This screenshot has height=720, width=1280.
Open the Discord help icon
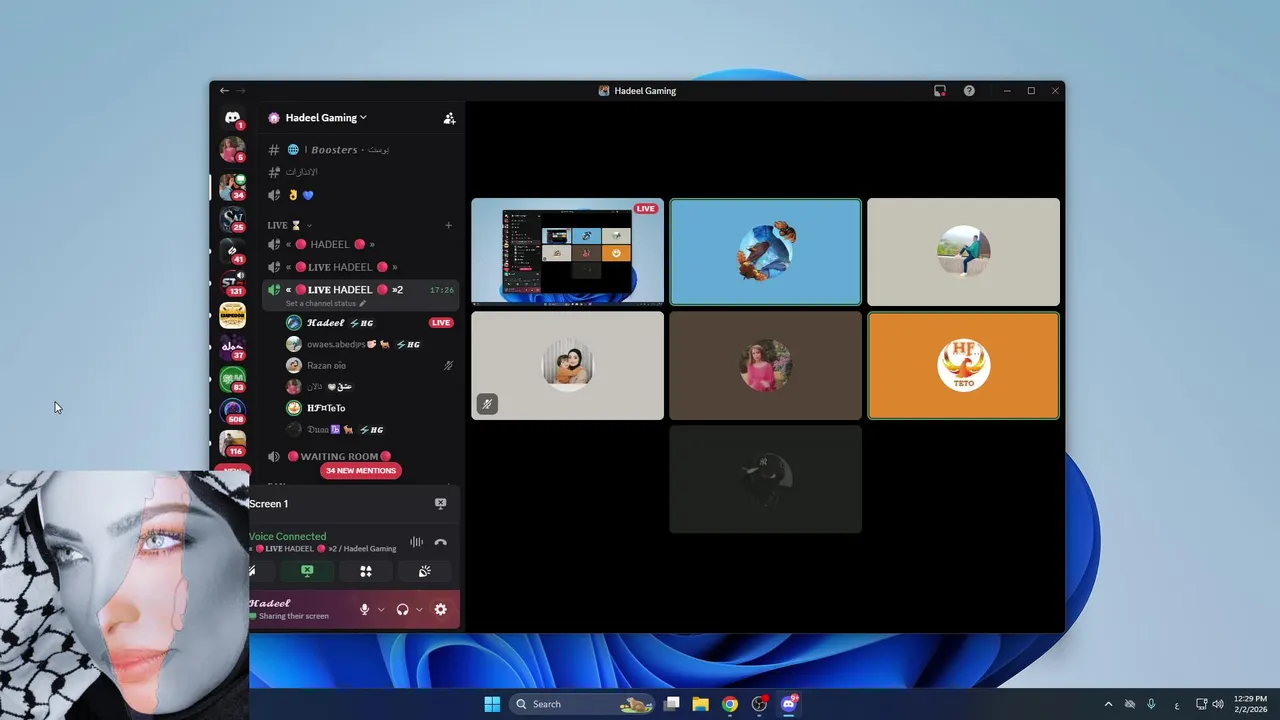click(969, 91)
